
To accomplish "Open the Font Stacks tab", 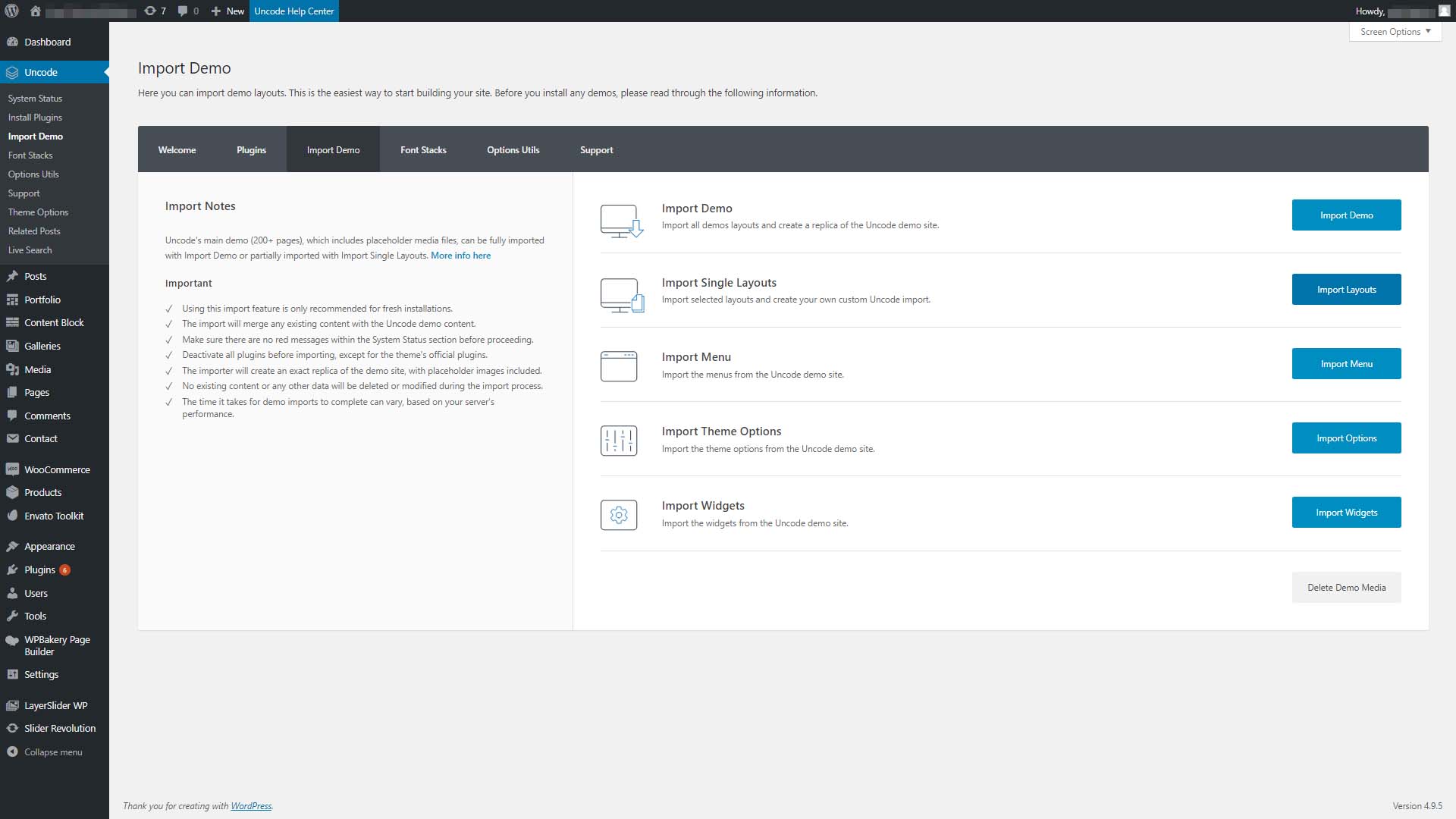I will click(x=423, y=149).
